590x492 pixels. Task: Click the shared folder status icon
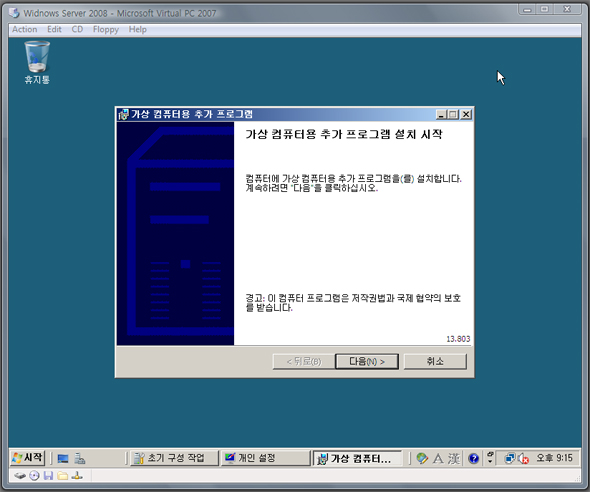pyautogui.click(x=62, y=476)
